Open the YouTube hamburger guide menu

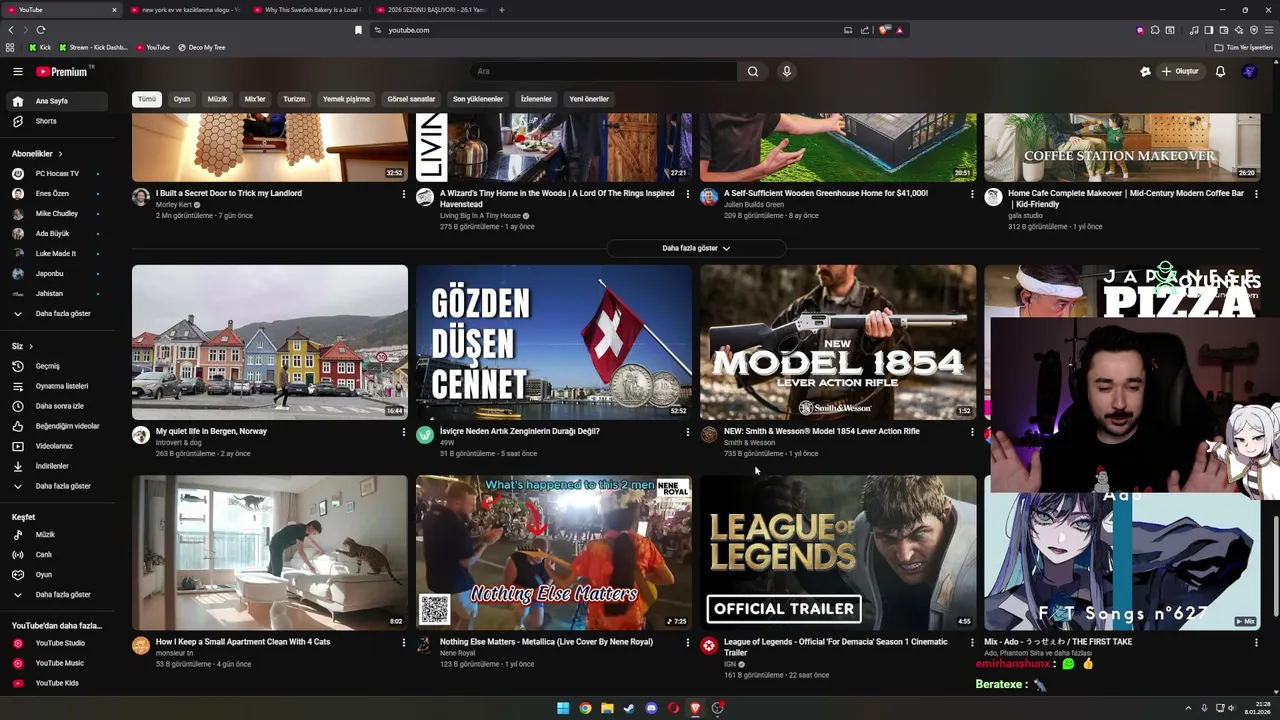(x=17, y=71)
